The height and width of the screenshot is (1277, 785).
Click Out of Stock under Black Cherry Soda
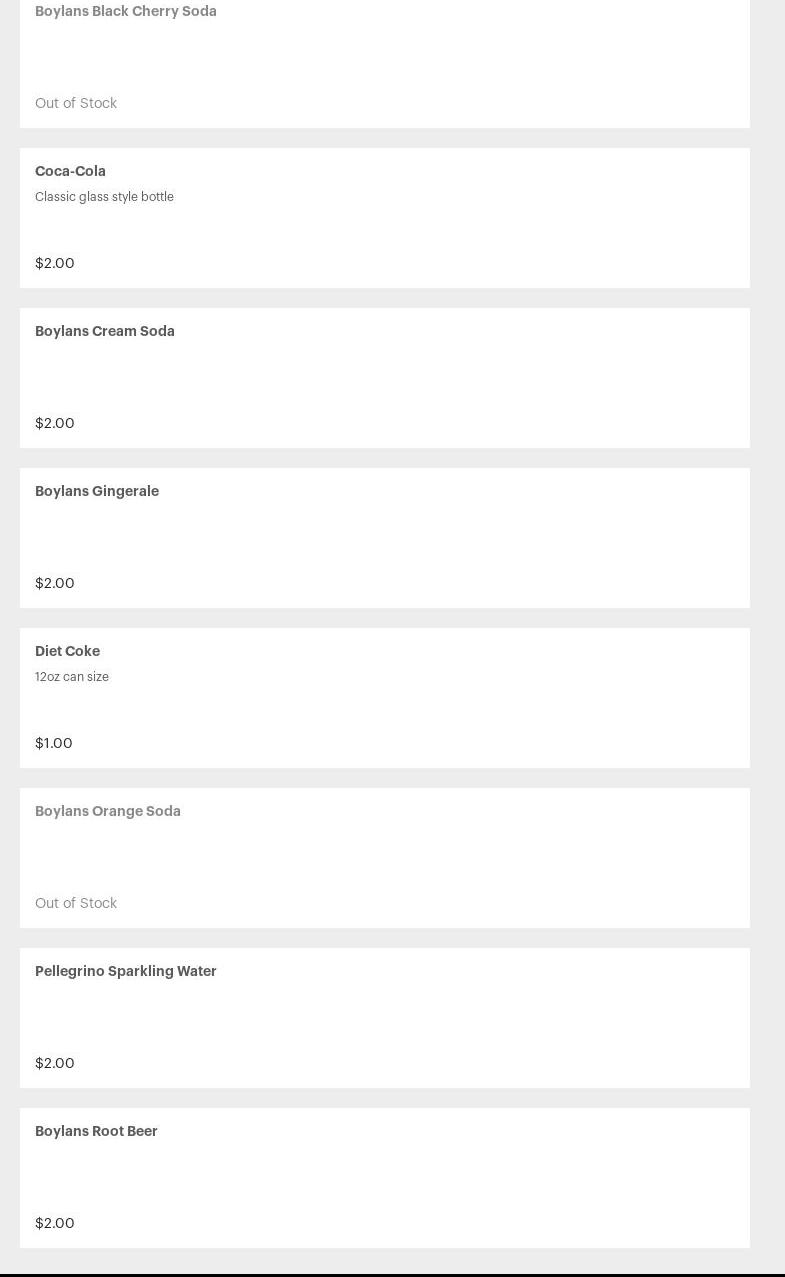click(x=76, y=103)
